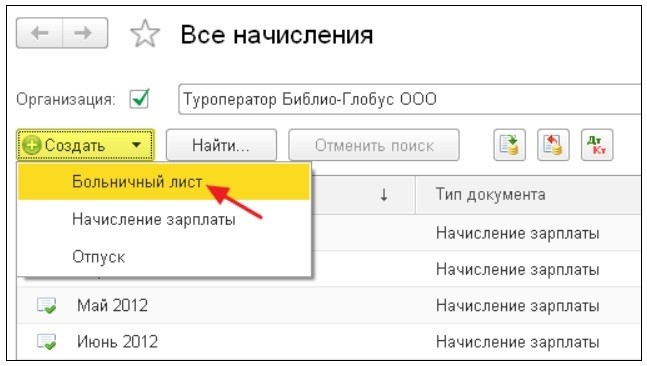Click the Туроператор Библио-Глобус ООО organization field
This screenshot has width=647, height=366.
click(x=410, y=99)
